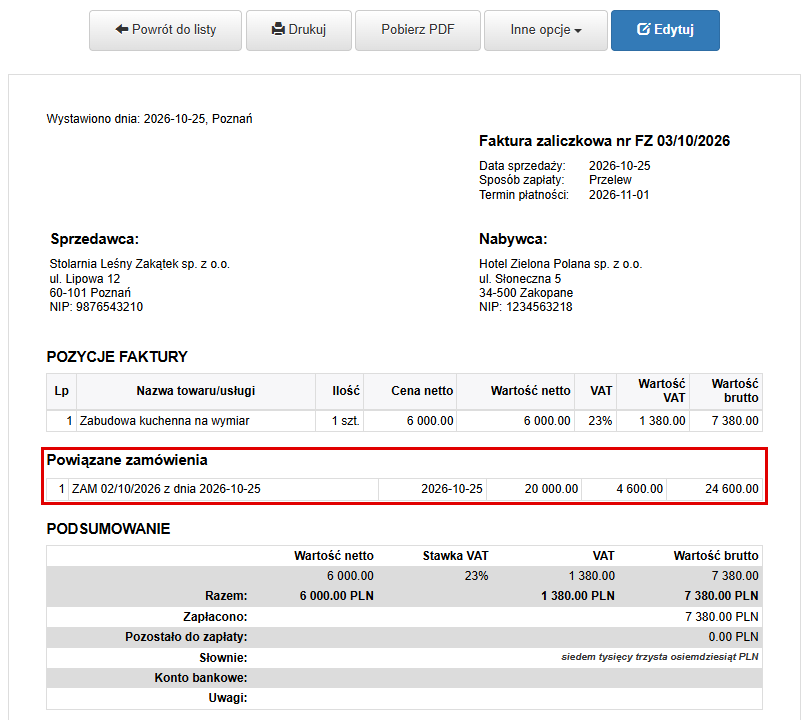Viewport: 810px width, 720px height.
Task: Click the linked order VAT value 4 600.00
Action: click(640, 489)
